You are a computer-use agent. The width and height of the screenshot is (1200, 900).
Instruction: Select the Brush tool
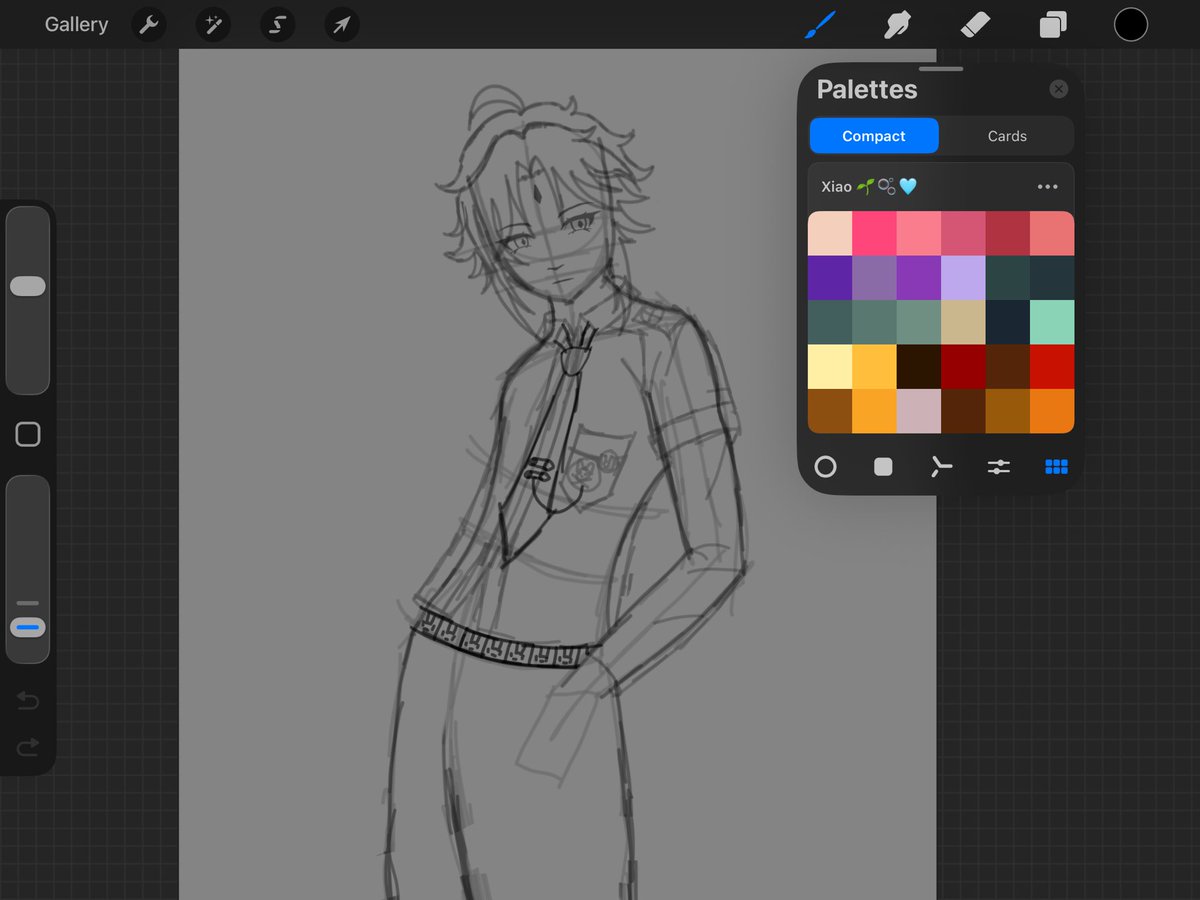point(820,25)
